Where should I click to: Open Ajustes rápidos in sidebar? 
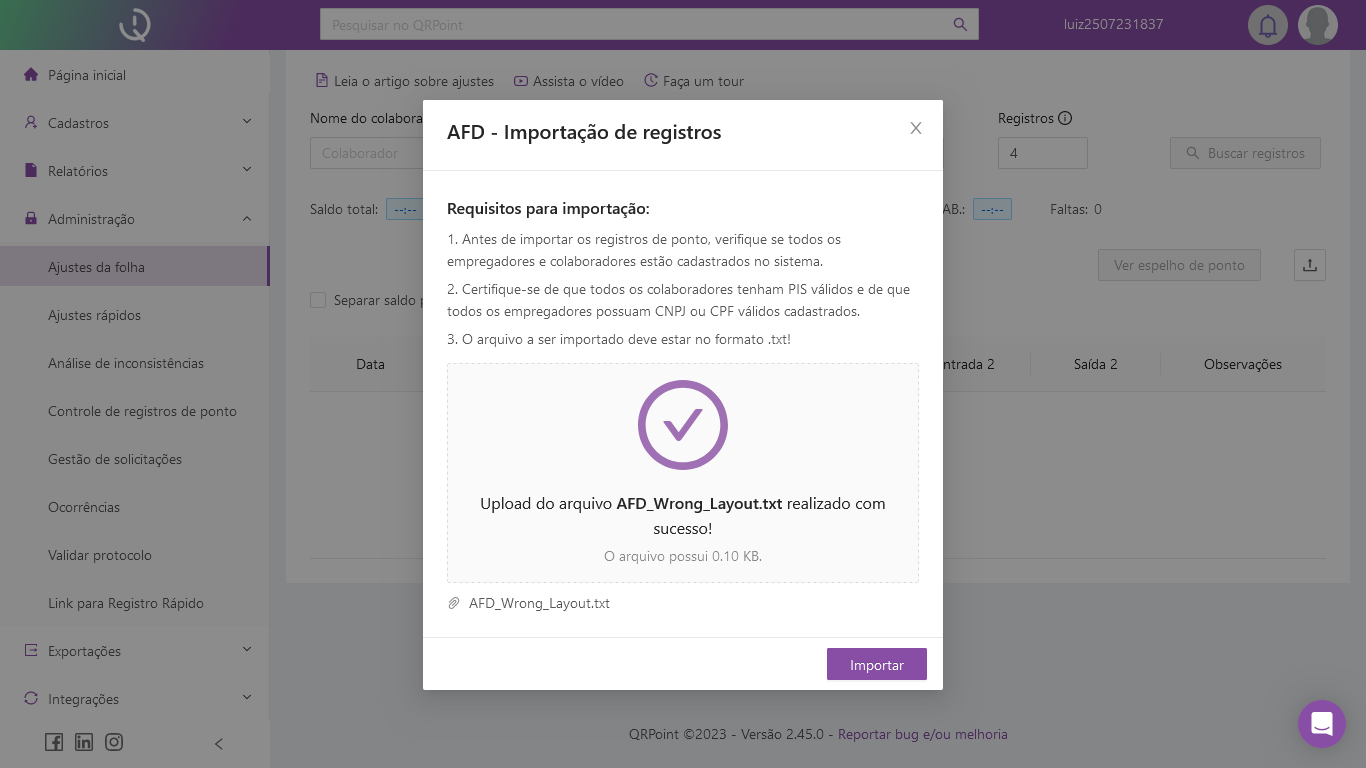(94, 315)
